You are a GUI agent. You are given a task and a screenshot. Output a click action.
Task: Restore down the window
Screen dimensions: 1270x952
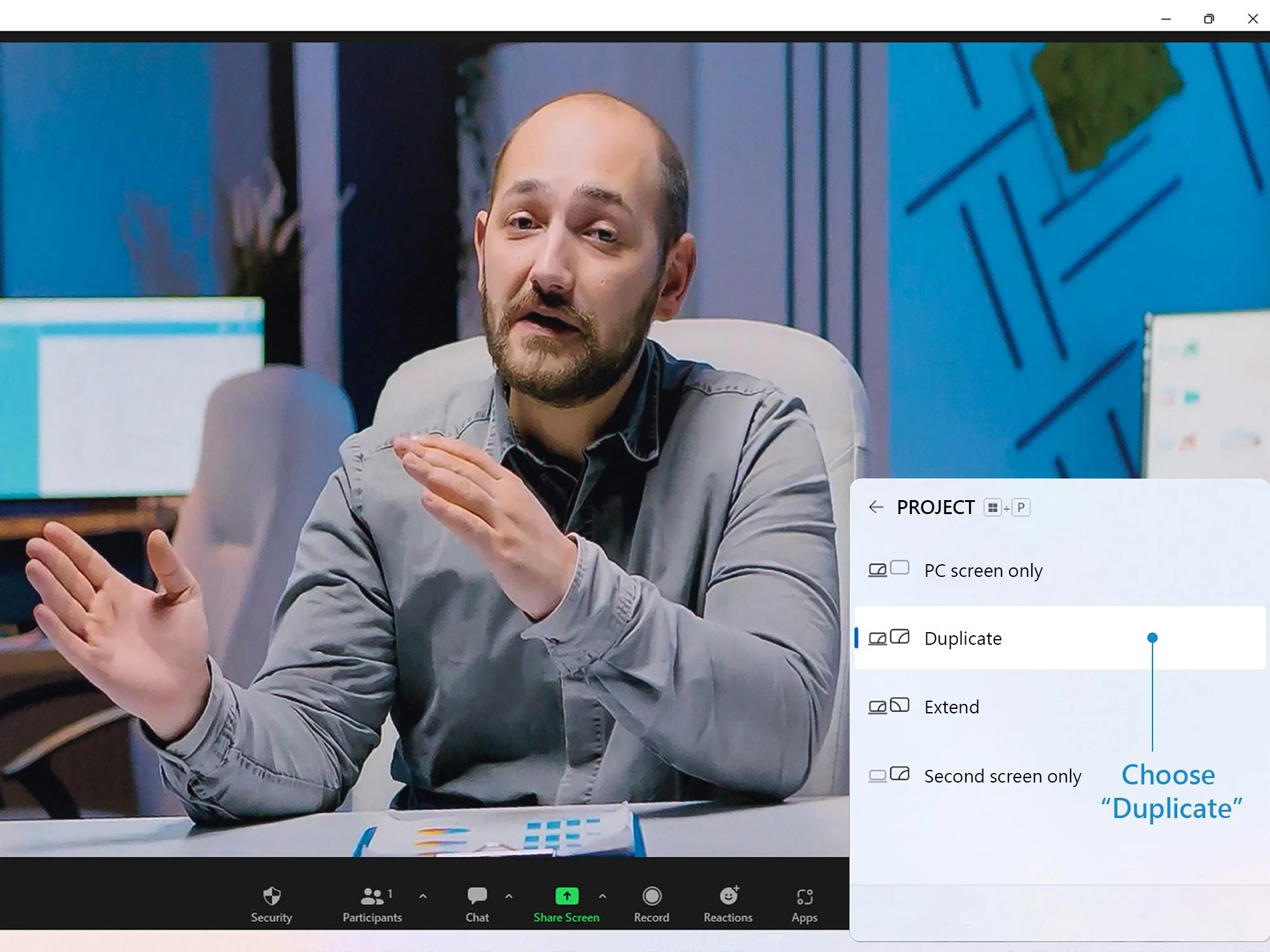coord(1208,18)
